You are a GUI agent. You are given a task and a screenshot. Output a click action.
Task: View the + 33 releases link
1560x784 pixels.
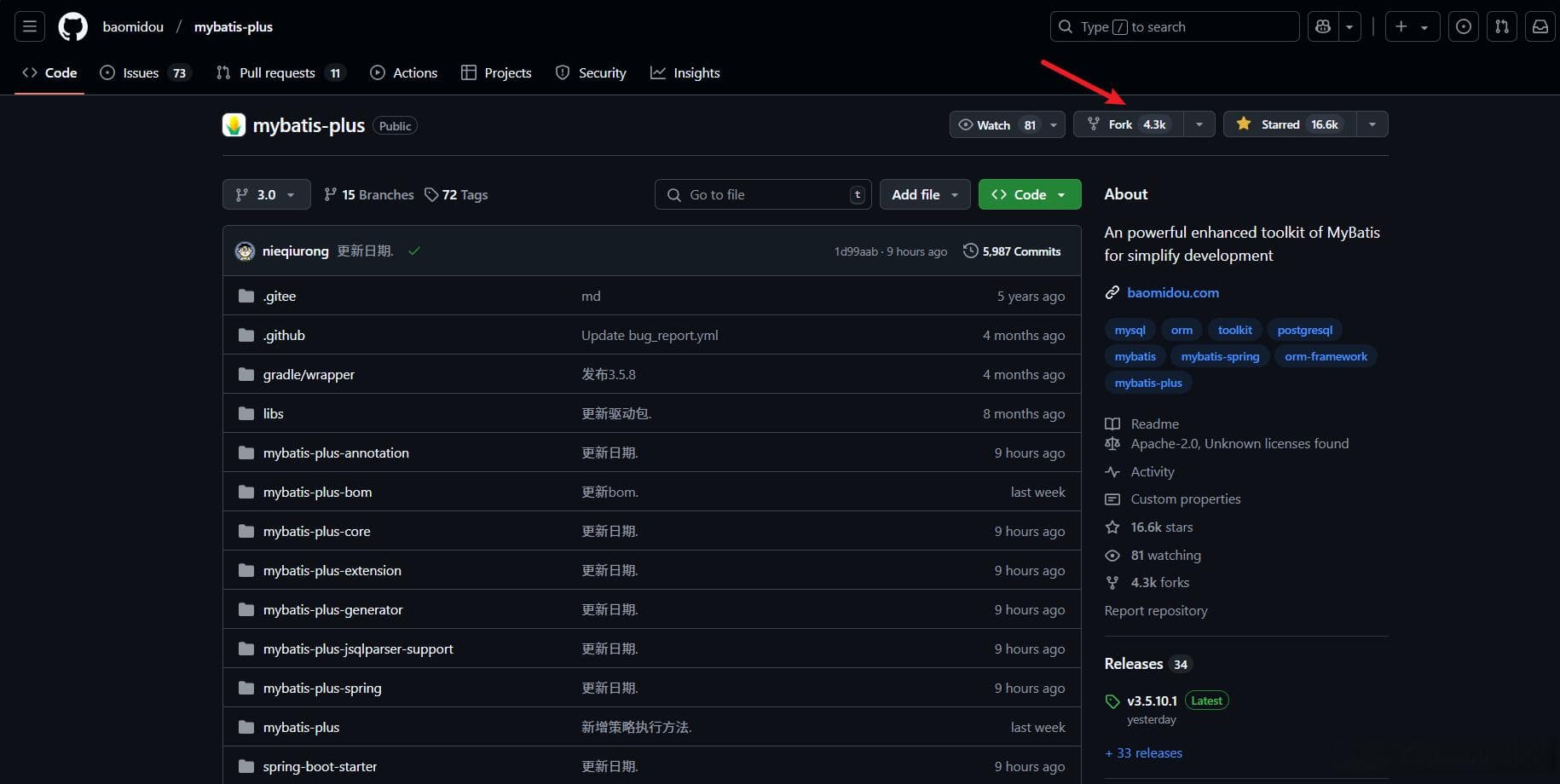pyautogui.click(x=1143, y=752)
